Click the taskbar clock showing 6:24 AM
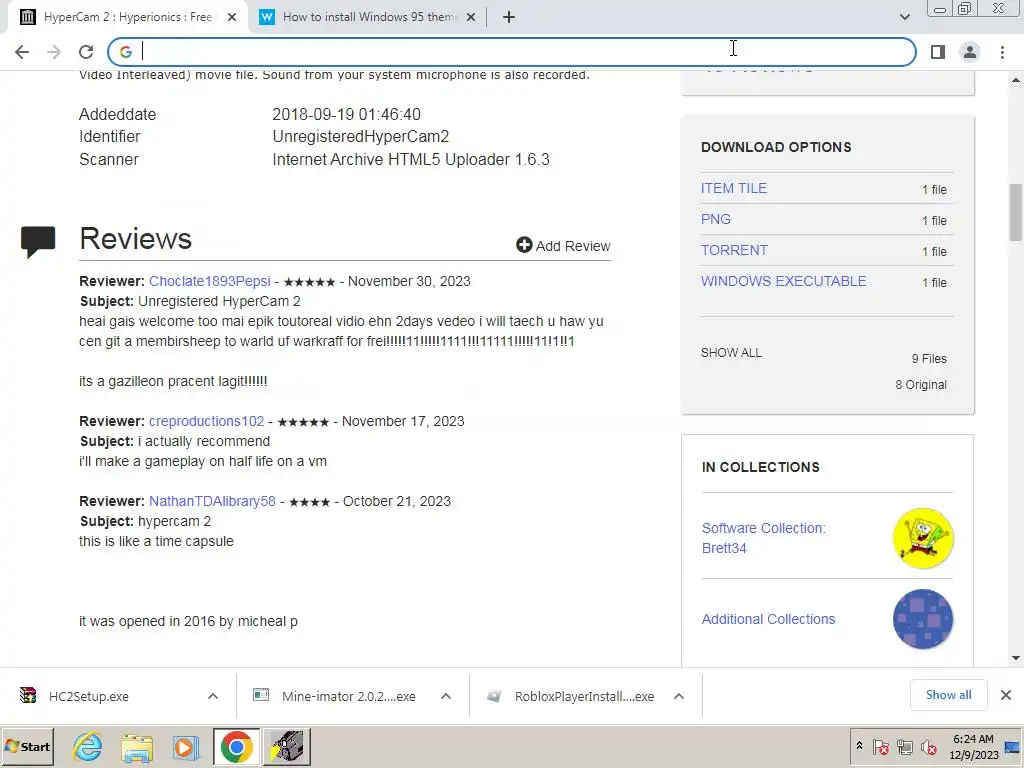This screenshot has height=768, width=1024. pyautogui.click(x=973, y=746)
